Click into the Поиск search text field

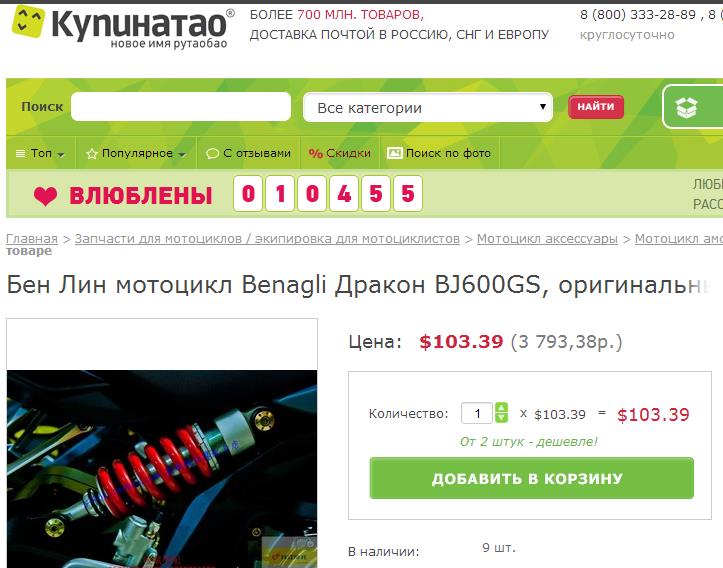click(x=181, y=106)
